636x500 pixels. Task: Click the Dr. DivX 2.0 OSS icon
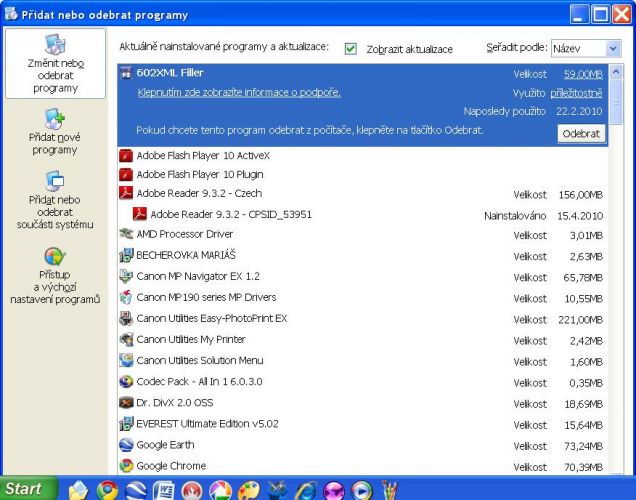click(x=126, y=403)
